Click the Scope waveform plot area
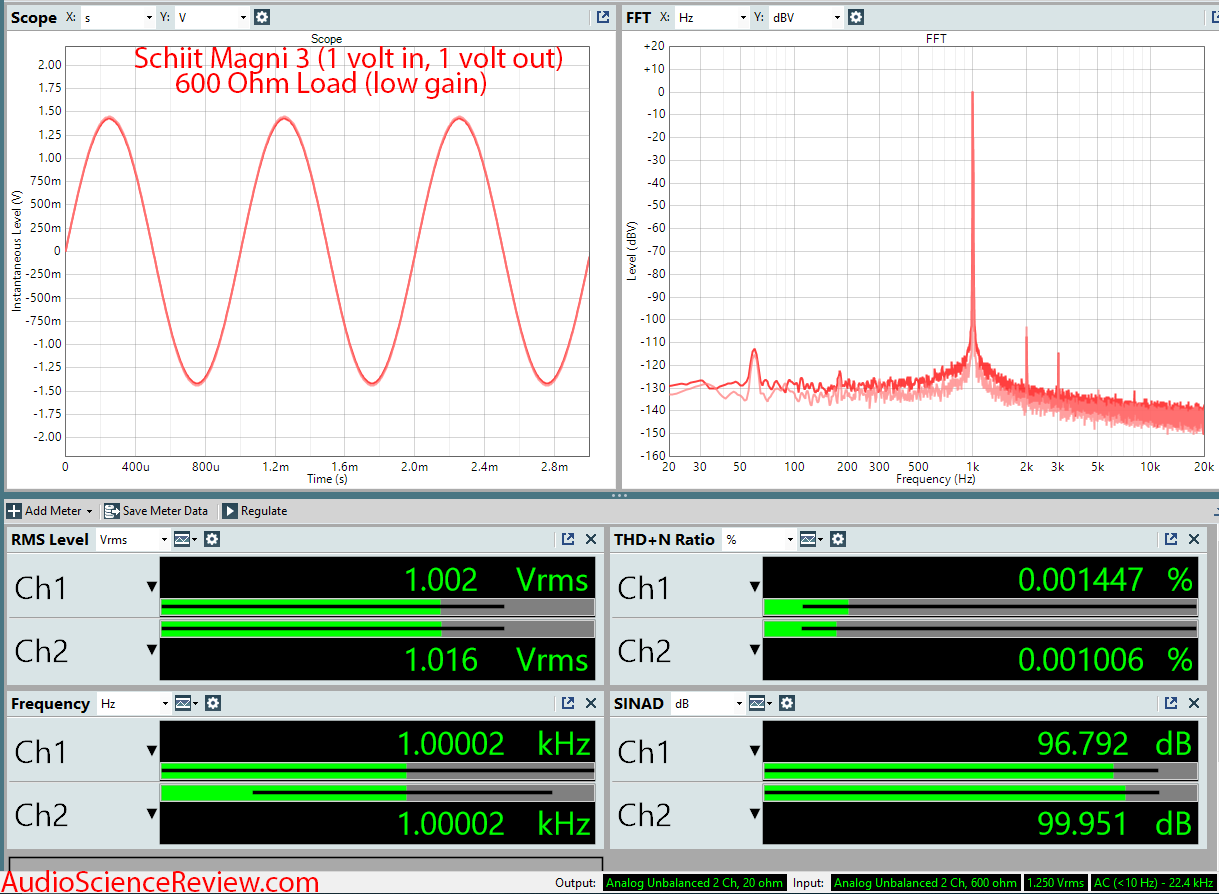The image size is (1219, 894). click(x=327, y=250)
